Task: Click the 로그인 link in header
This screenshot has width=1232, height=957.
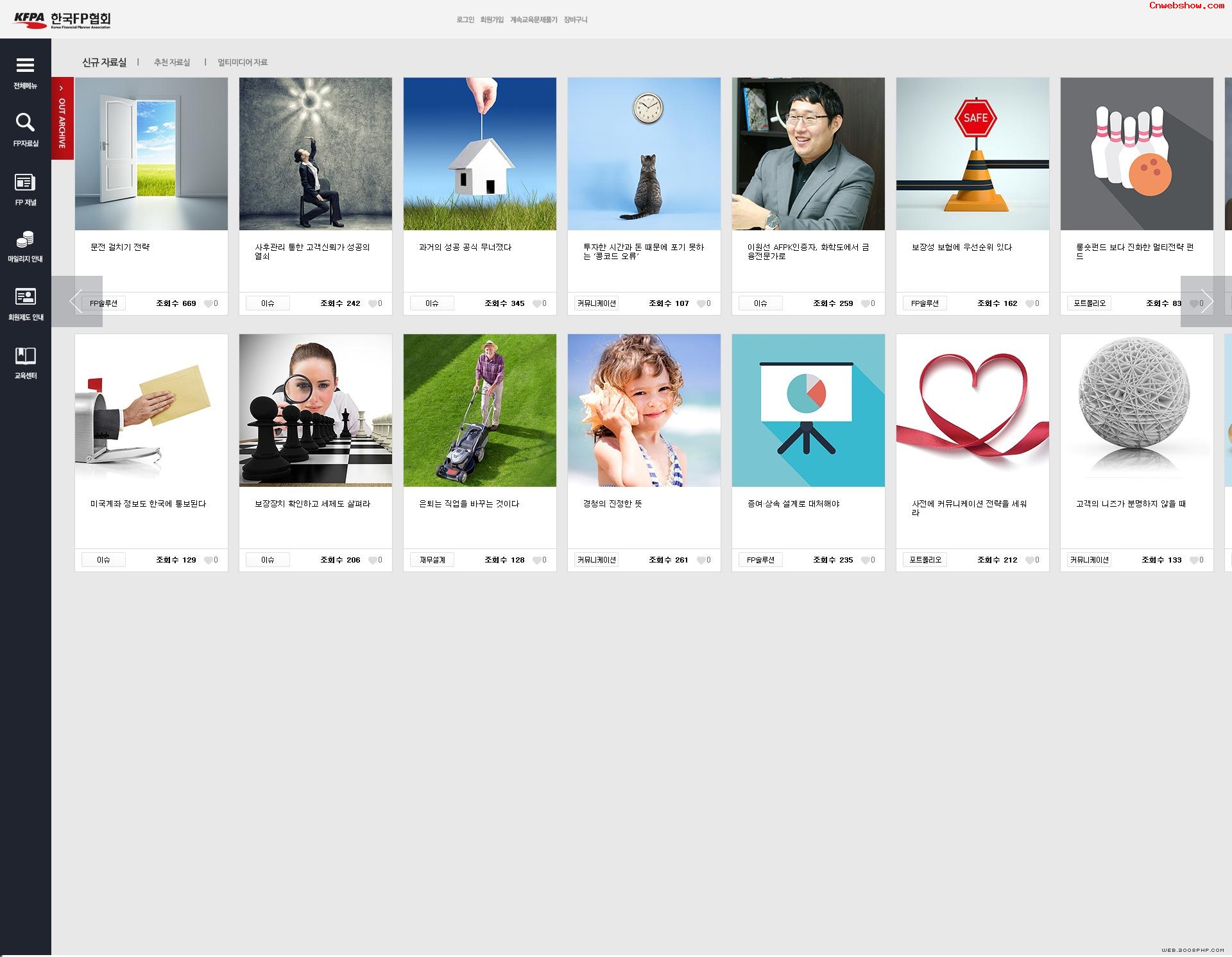Action: click(x=465, y=20)
